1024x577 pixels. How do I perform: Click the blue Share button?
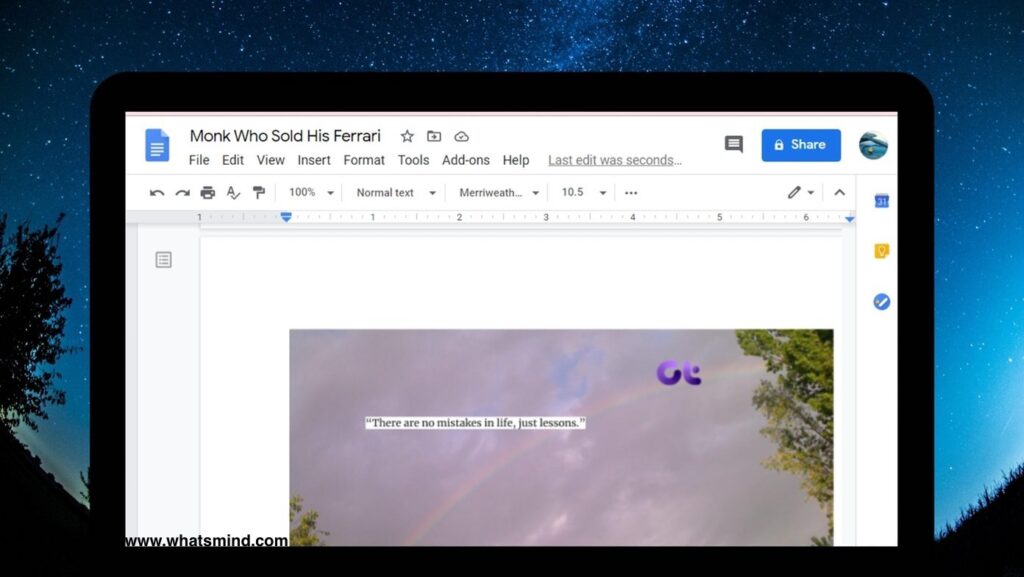(801, 145)
